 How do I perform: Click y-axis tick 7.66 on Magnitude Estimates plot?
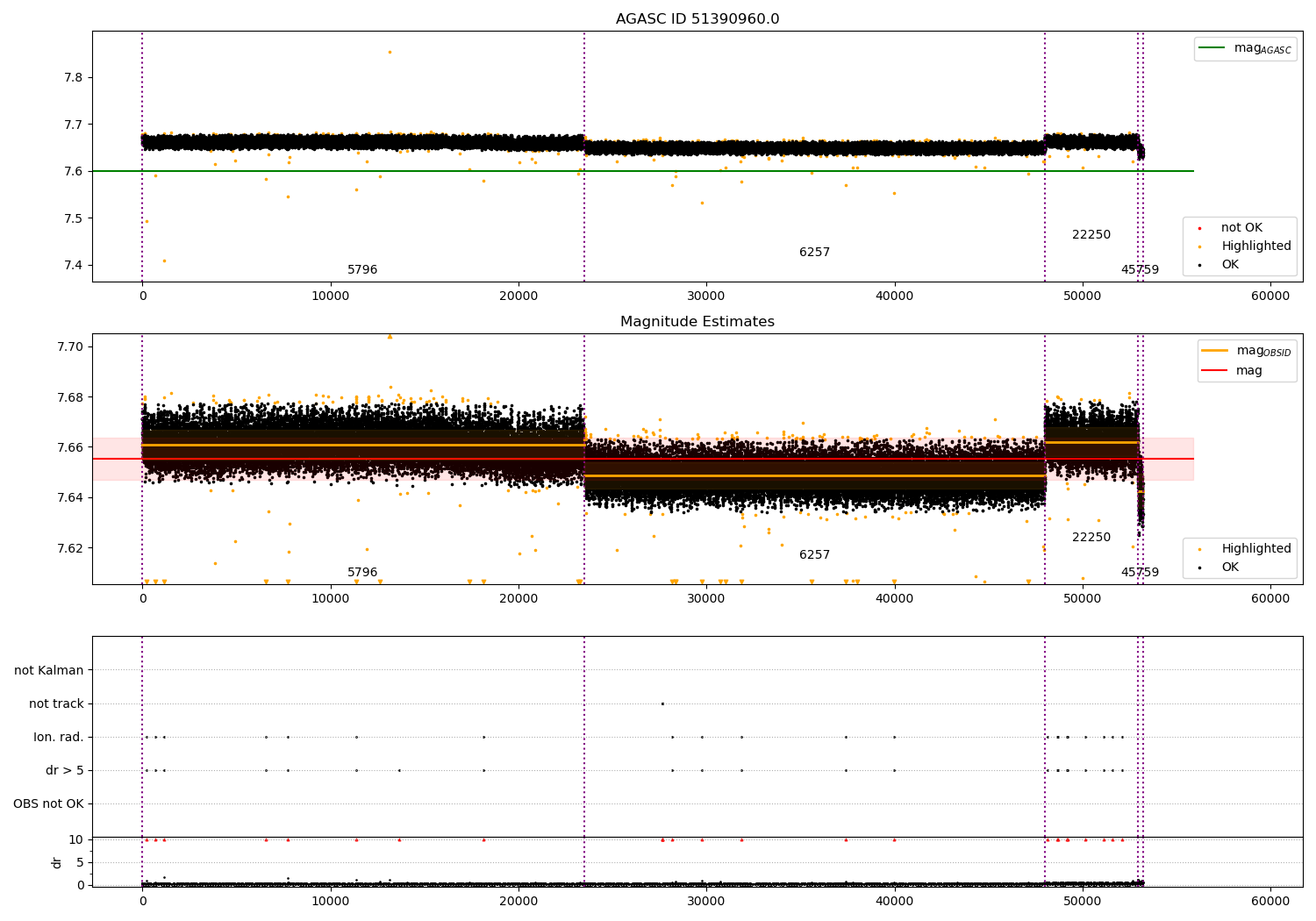tap(70, 448)
